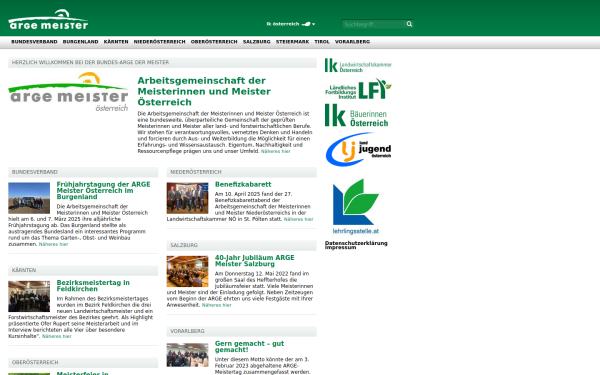600x375 pixels.
Task: Follow Näheres hier under Benefizkabarett
Action: click(x=298, y=219)
